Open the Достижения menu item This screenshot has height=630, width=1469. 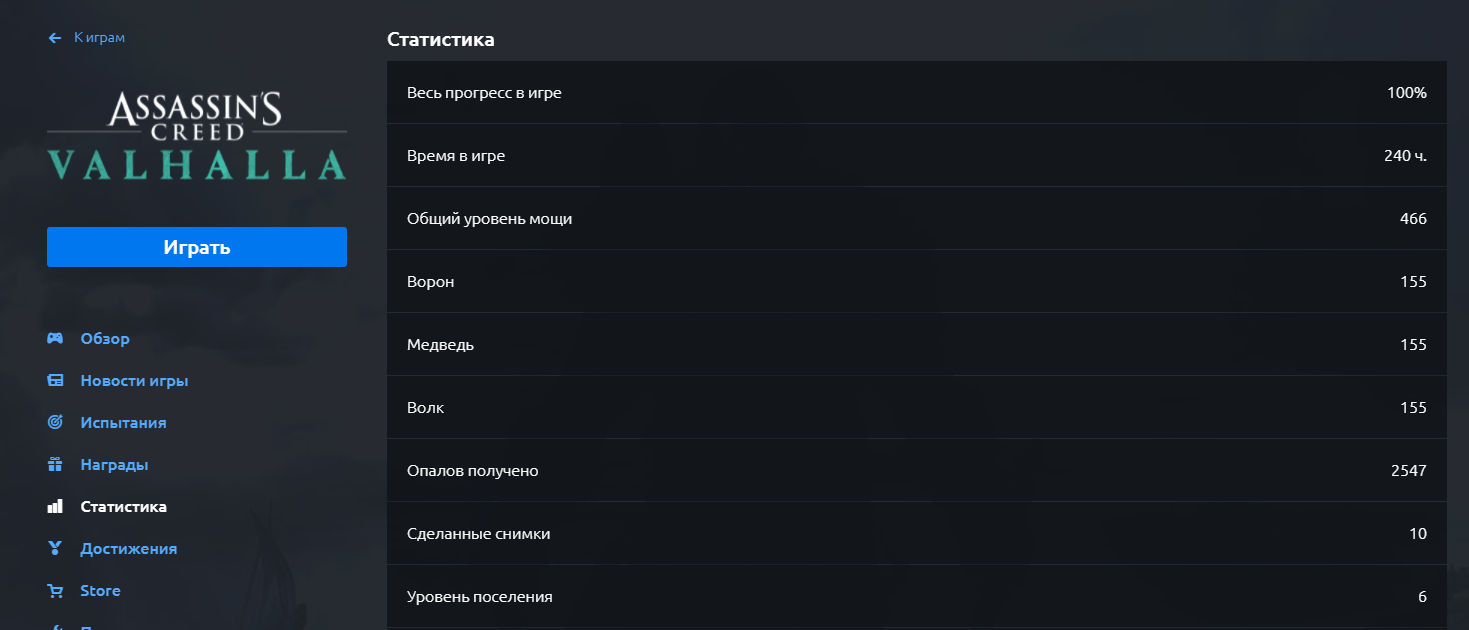tap(128, 549)
